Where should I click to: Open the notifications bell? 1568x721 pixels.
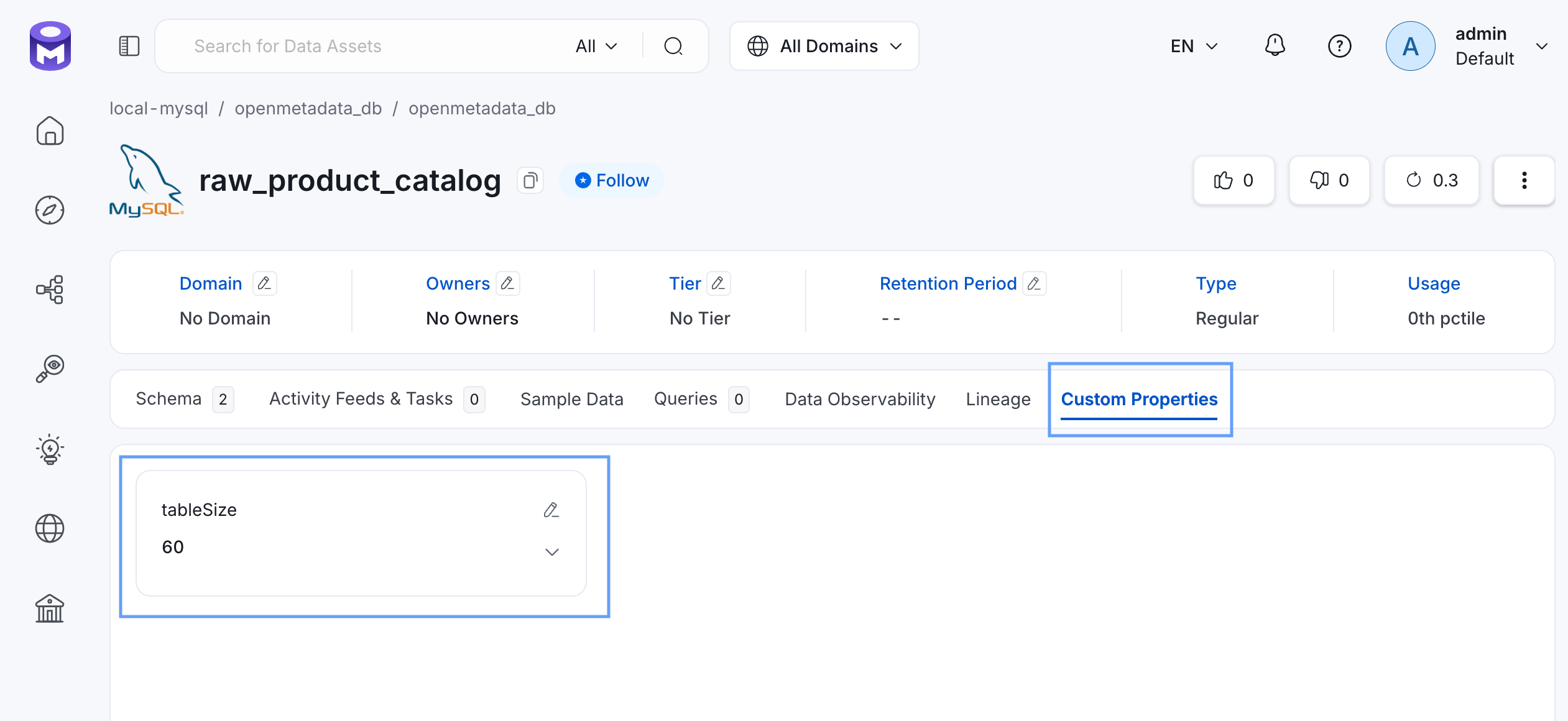[x=1276, y=45]
